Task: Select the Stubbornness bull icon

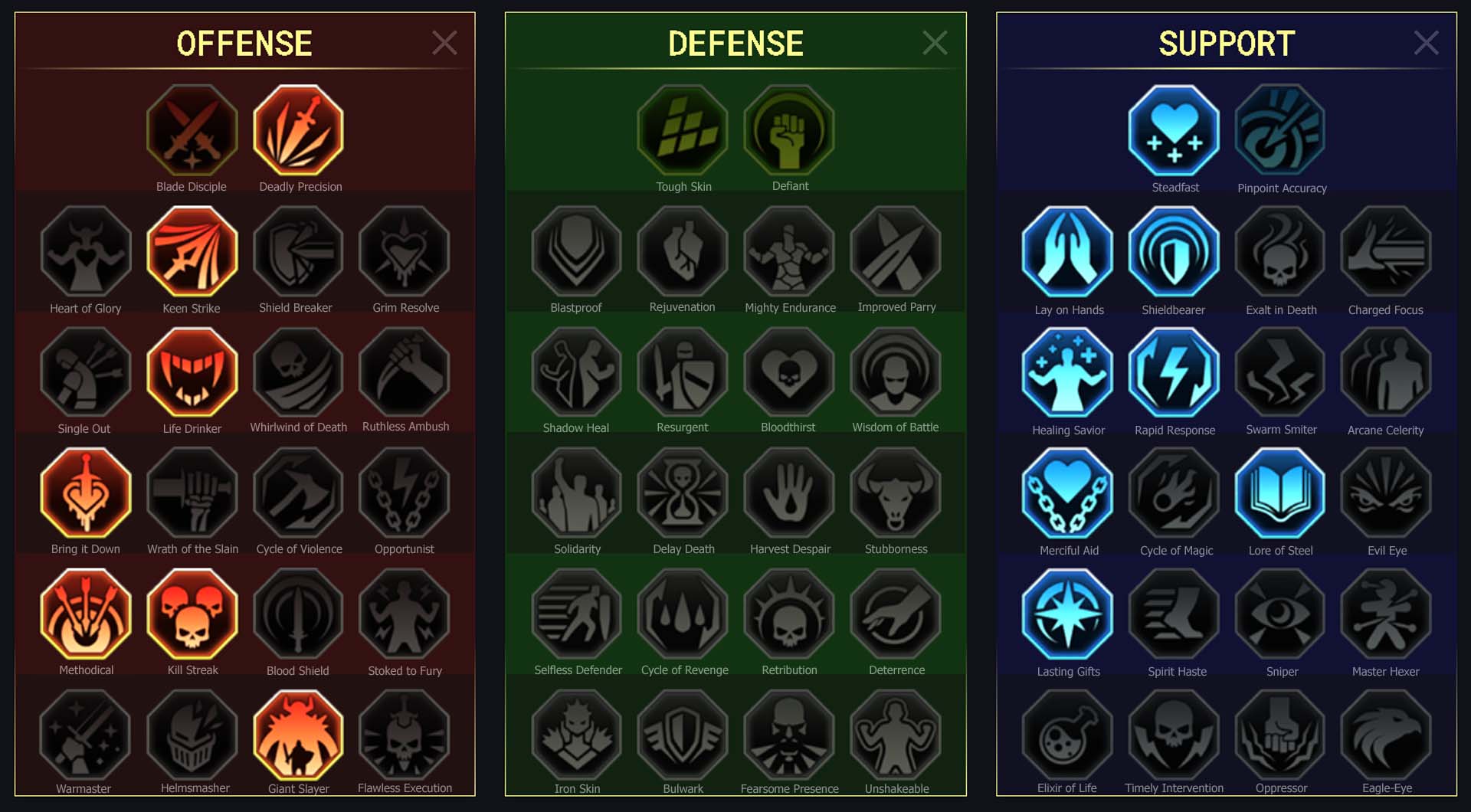Action: point(896,493)
